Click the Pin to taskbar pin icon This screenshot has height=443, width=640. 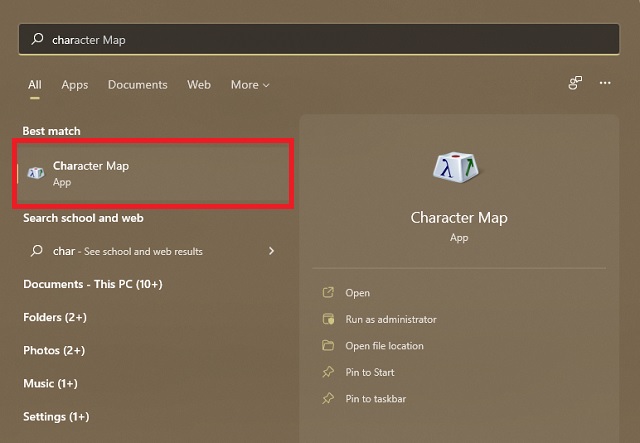tap(328, 398)
